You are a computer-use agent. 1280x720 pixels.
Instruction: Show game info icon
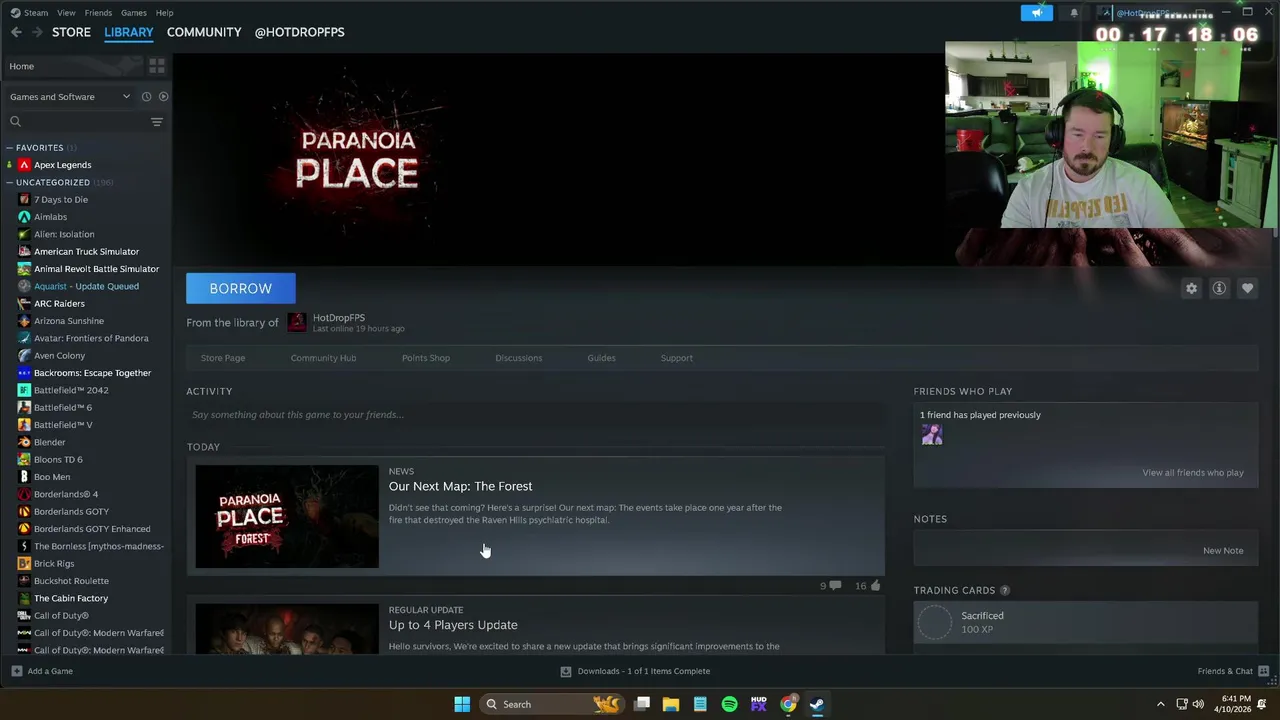pos(1219,288)
